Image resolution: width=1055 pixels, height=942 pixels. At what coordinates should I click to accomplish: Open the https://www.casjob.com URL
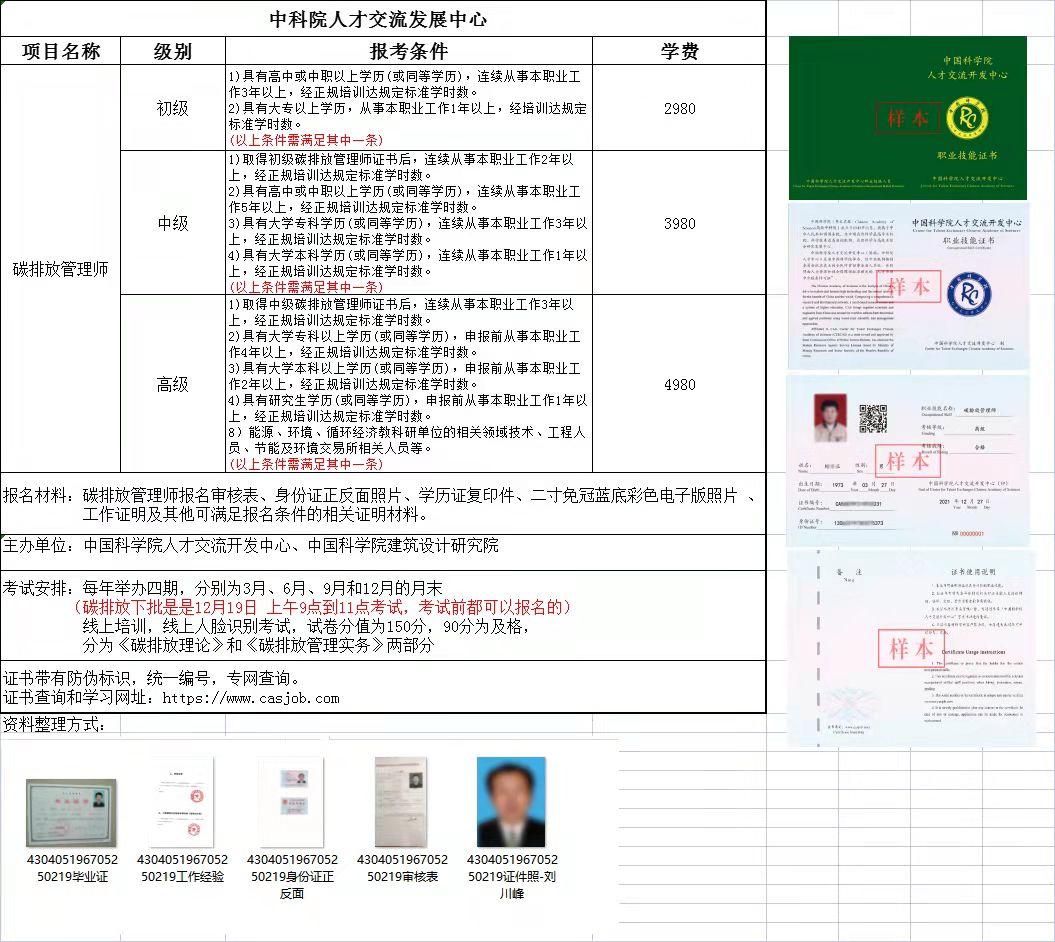(x=251, y=698)
